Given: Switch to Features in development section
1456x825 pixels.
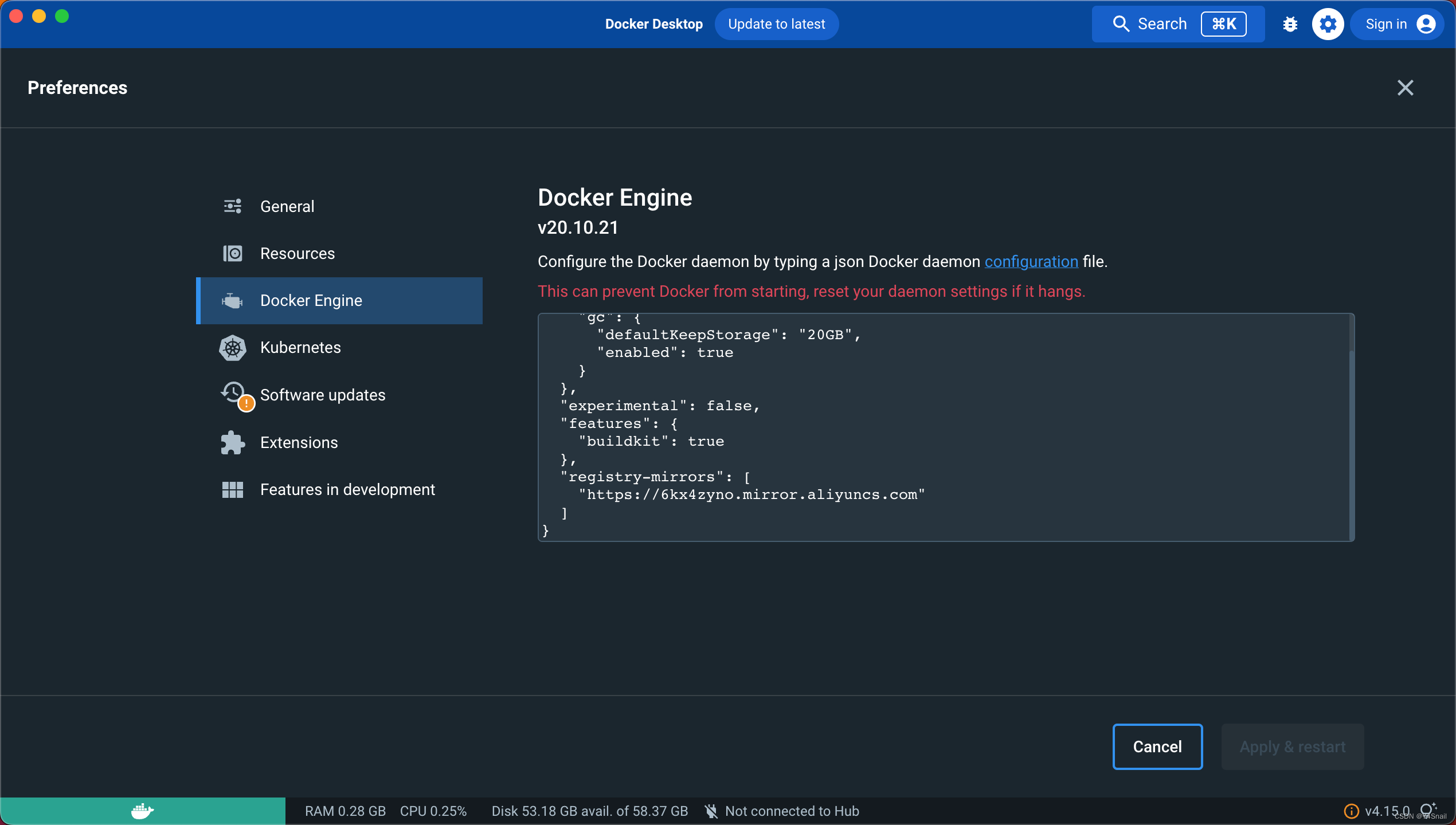Looking at the screenshot, I should point(347,489).
